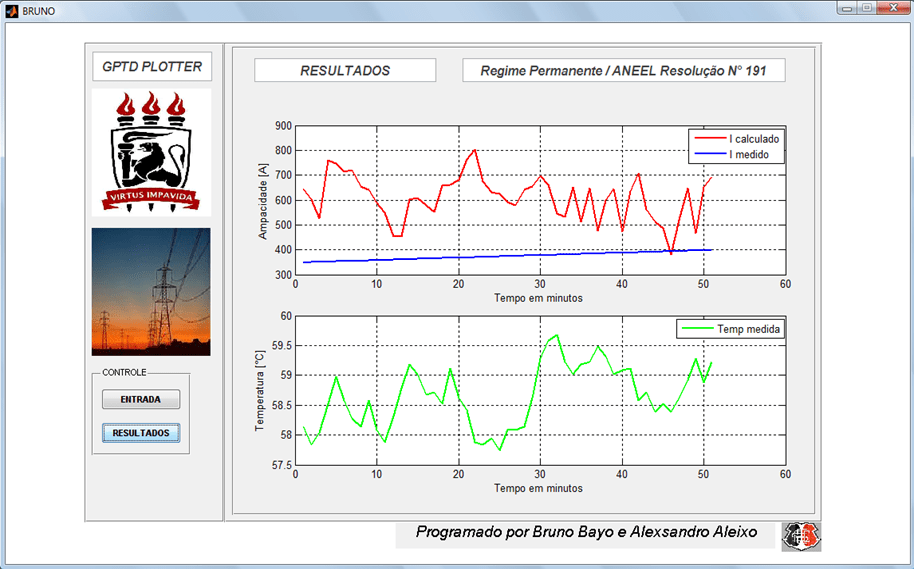Image resolution: width=914 pixels, height=569 pixels.
Task: Click the GPTD PLOTTER title label
Action: click(152, 67)
